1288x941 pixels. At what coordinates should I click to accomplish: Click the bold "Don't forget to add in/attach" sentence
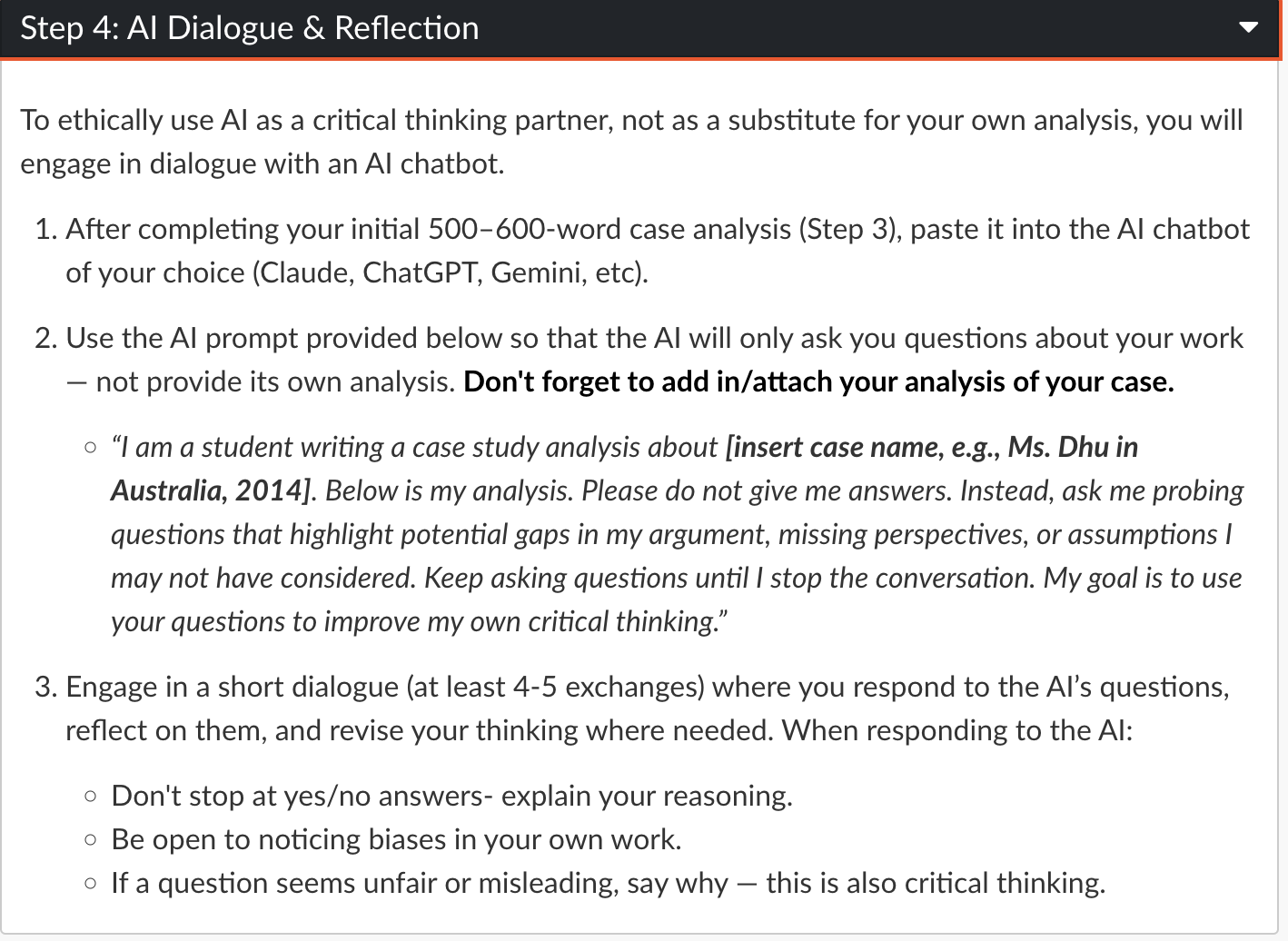click(818, 381)
